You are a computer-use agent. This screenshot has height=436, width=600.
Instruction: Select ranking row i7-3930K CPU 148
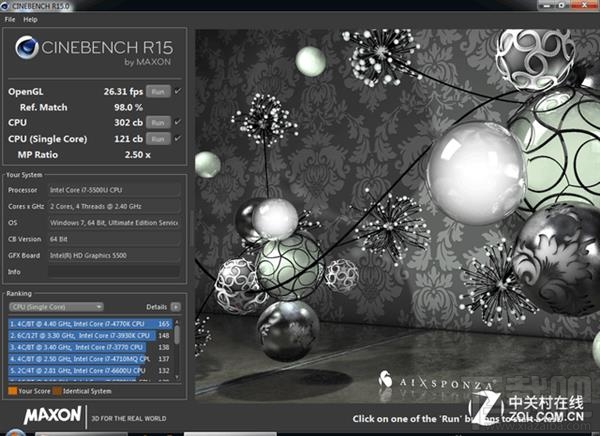click(90, 335)
